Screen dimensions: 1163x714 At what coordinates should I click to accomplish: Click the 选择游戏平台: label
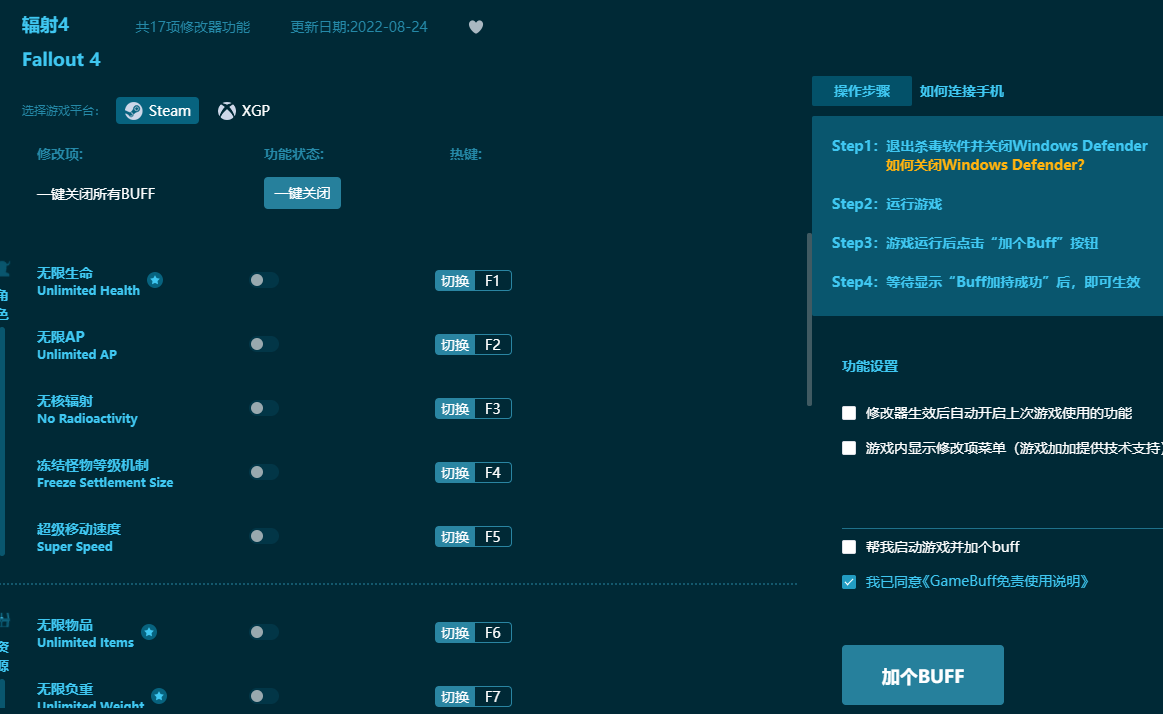[x=60, y=110]
